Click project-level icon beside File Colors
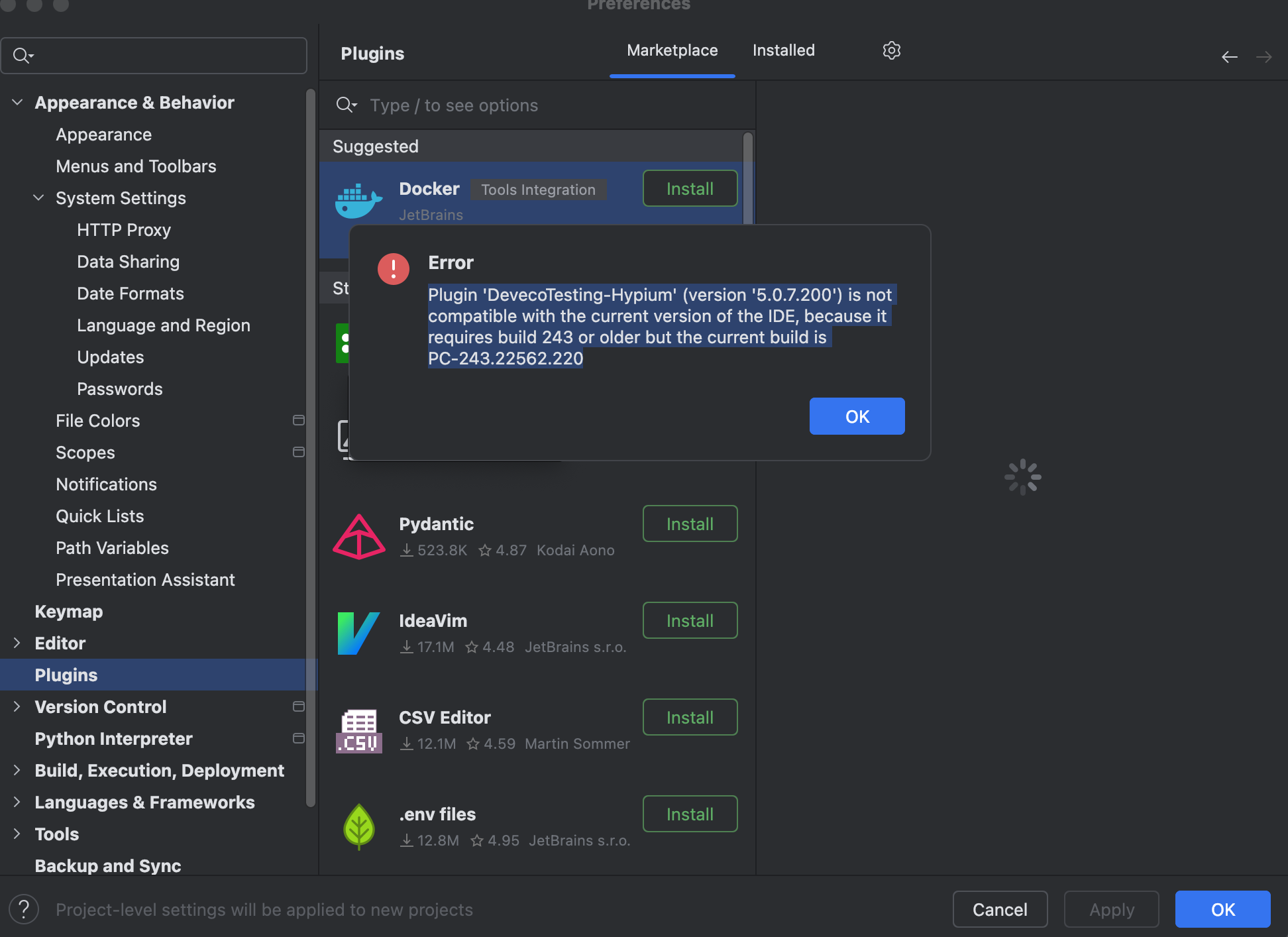Viewport: 1288px width, 937px height. point(299,420)
